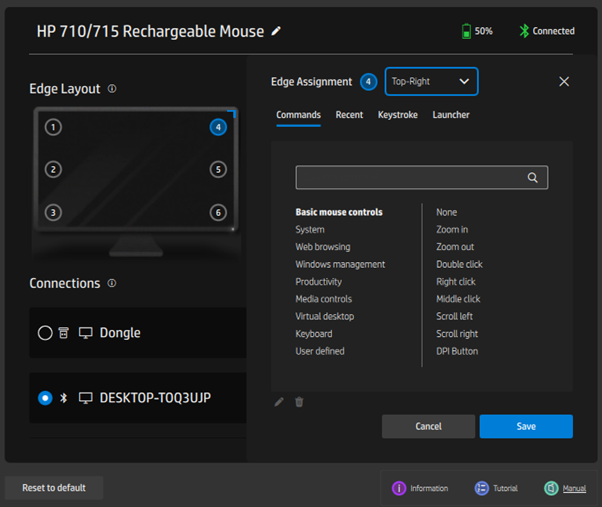Close the Edge Assignment panel
Viewport: 602px width, 507px height.
pos(564,81)
